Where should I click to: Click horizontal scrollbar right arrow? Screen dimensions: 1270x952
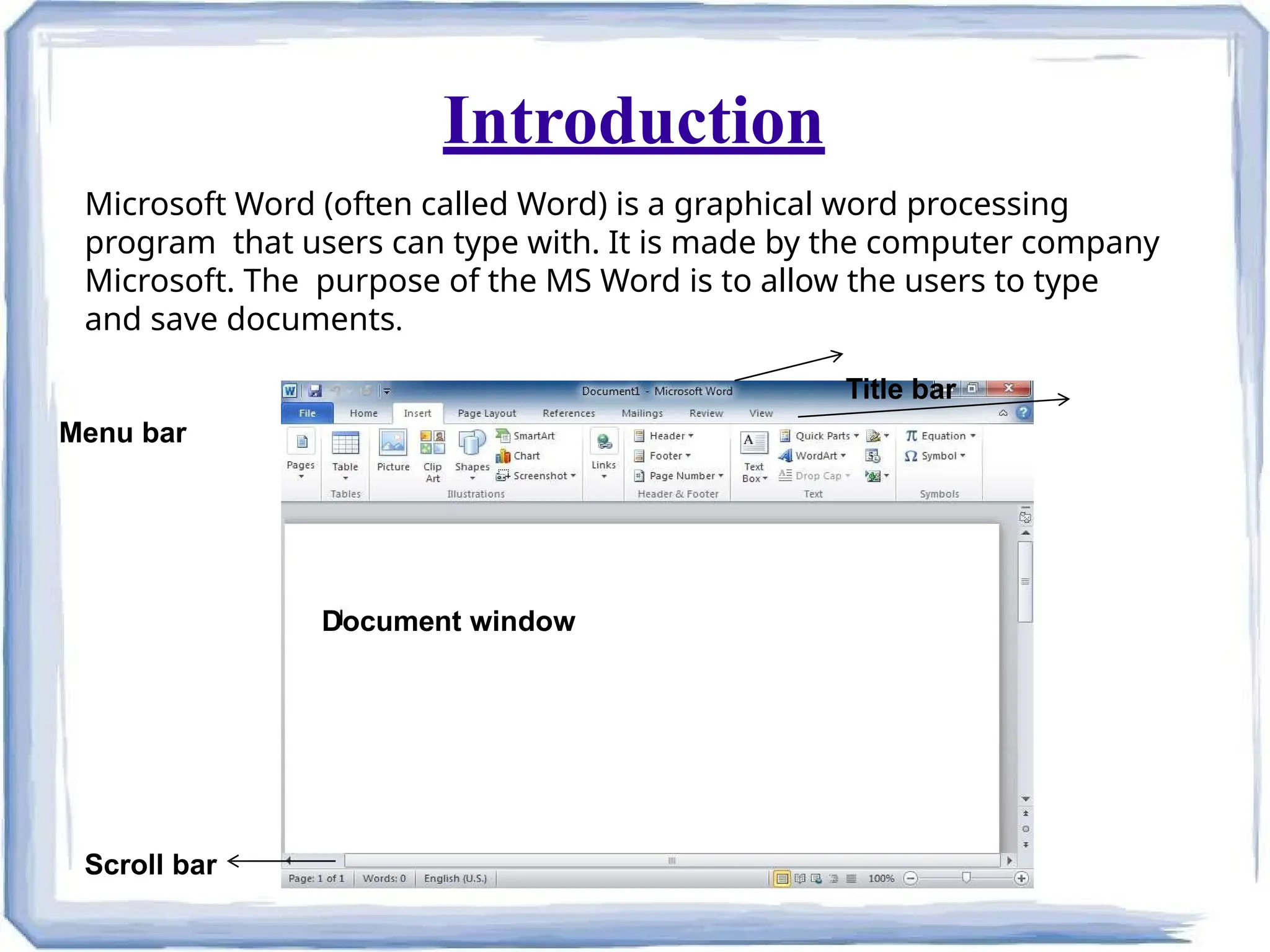point(1010,861)
